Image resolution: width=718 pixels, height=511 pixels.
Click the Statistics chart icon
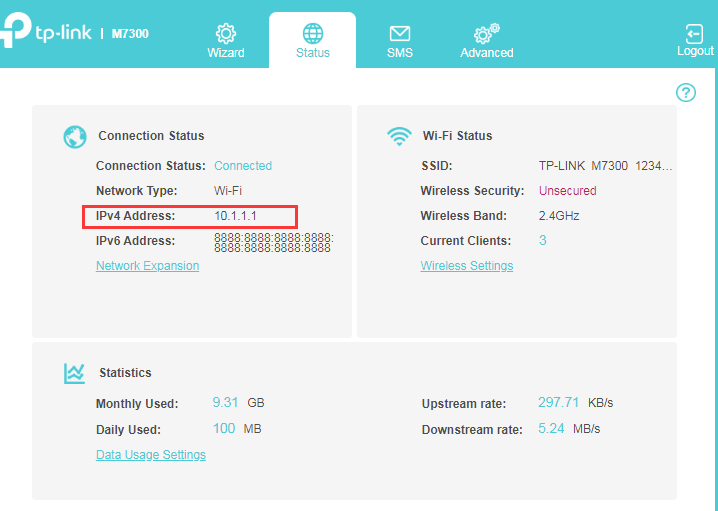click(74, 373)
